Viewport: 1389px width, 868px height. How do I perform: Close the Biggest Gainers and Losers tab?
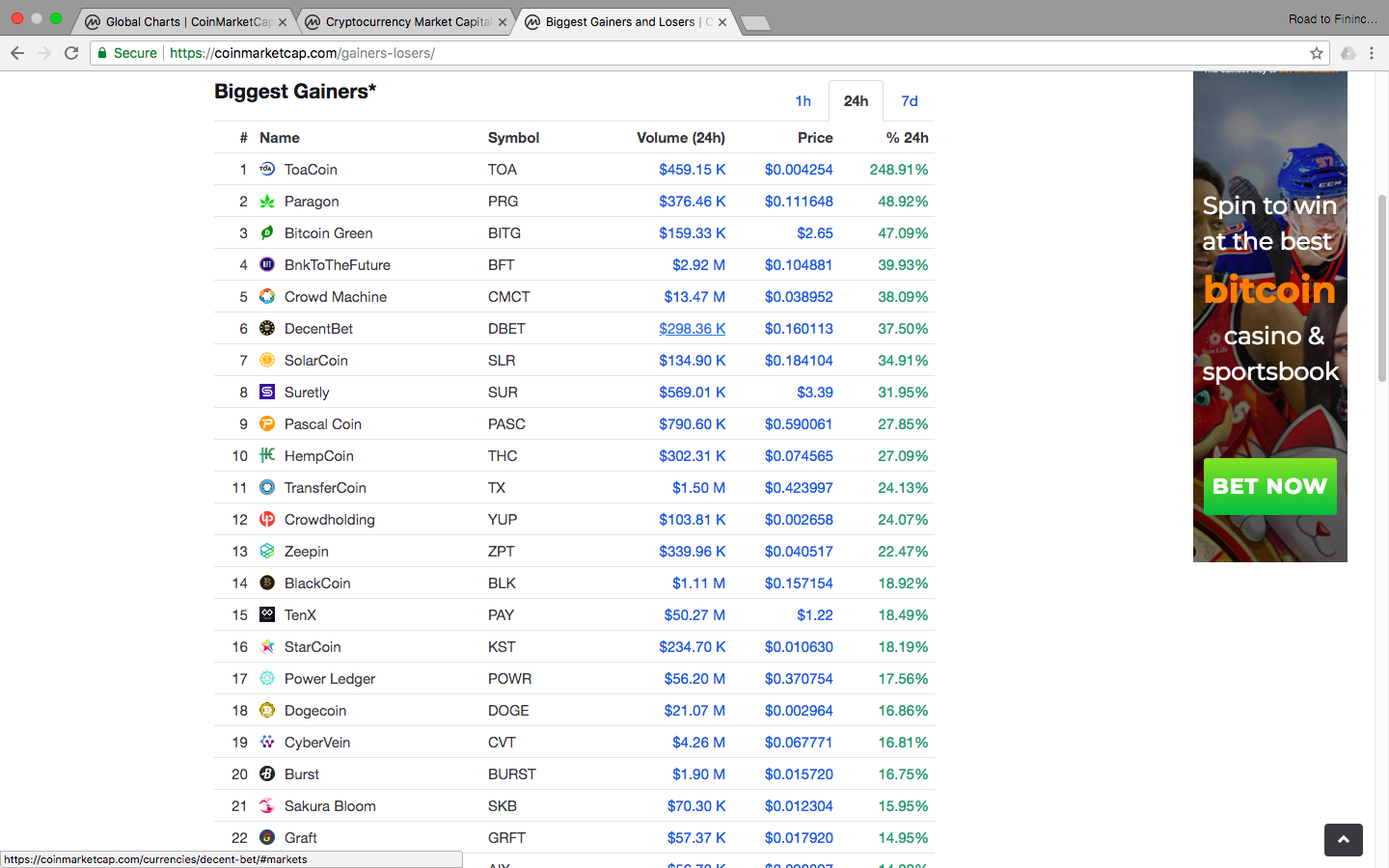tap(722, 22)
